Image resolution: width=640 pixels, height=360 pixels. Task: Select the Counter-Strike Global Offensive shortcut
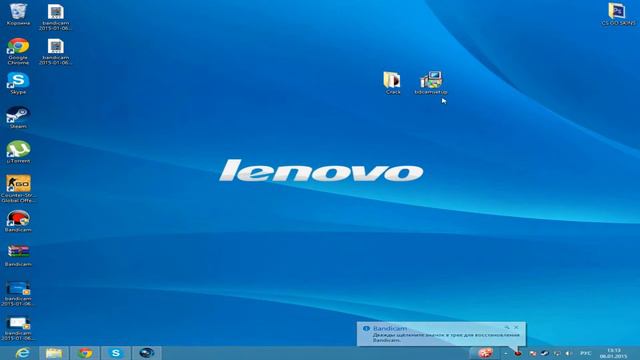(x=18, y=189)
